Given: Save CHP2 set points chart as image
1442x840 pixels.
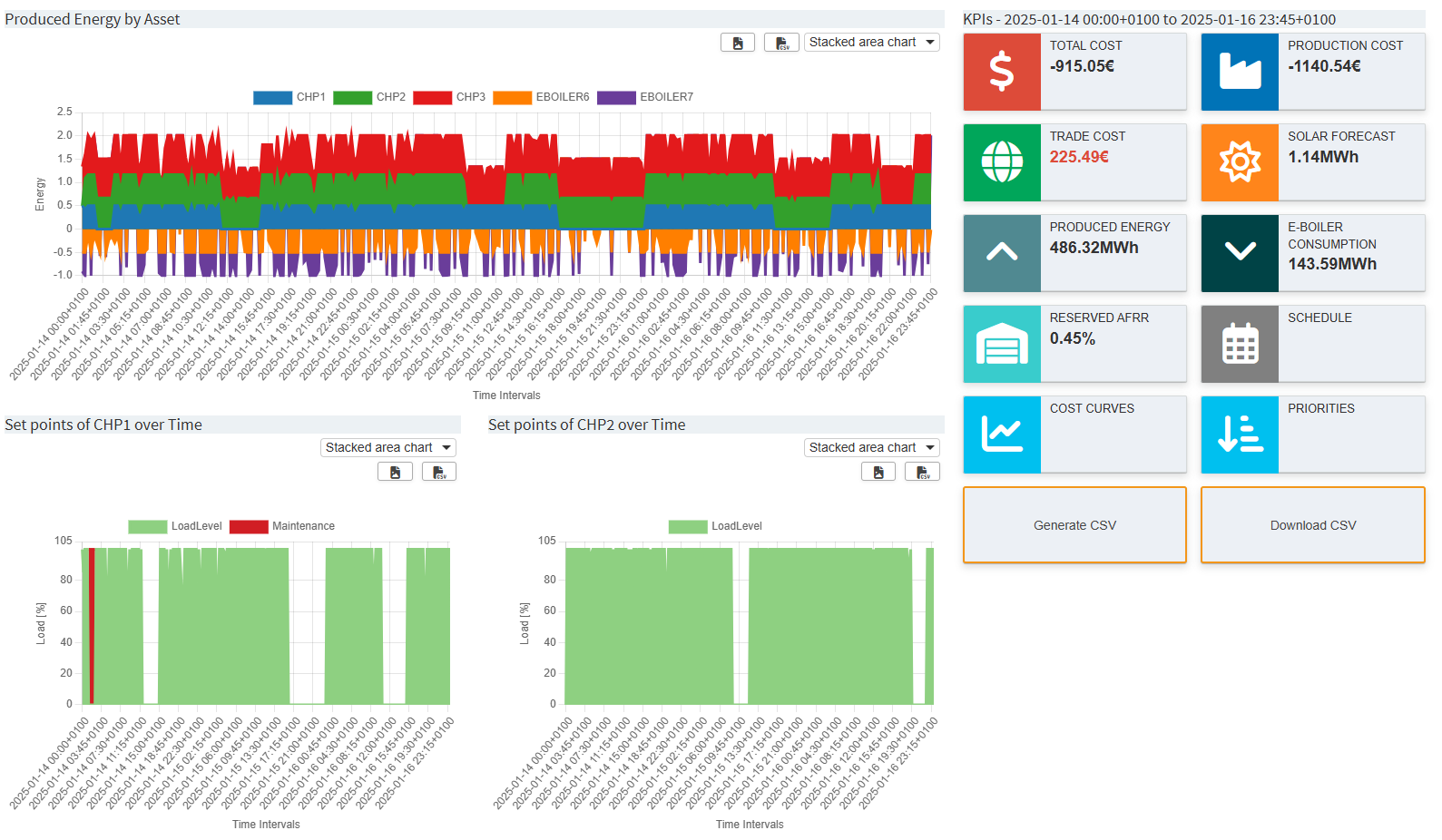Looking at the screenshot, I should 878,472.
